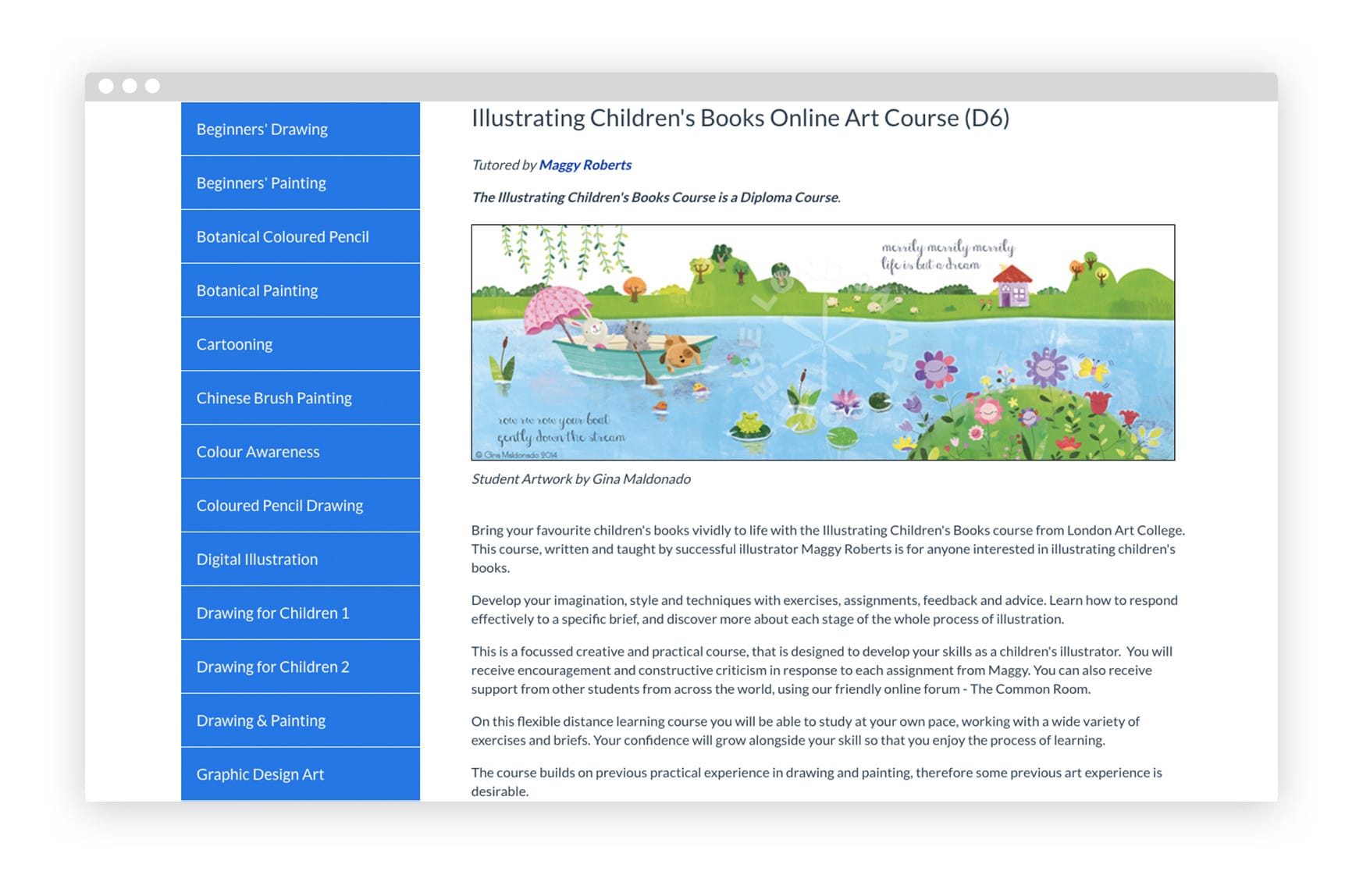
Task: Click paragraph starting 'Develop your imagination'
Action: pyautogui.click(x=824, y=610)
